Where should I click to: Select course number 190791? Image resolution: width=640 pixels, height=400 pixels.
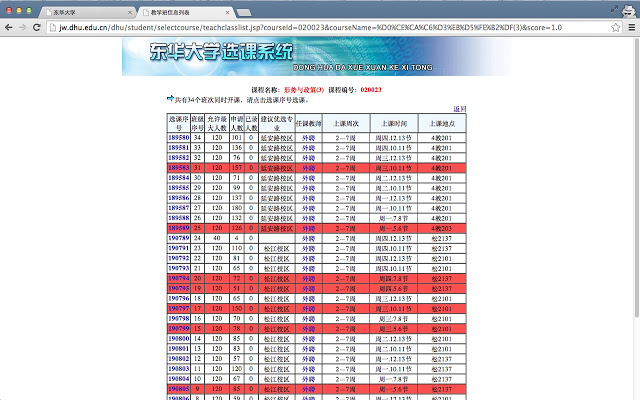click(x=179, y=248)
